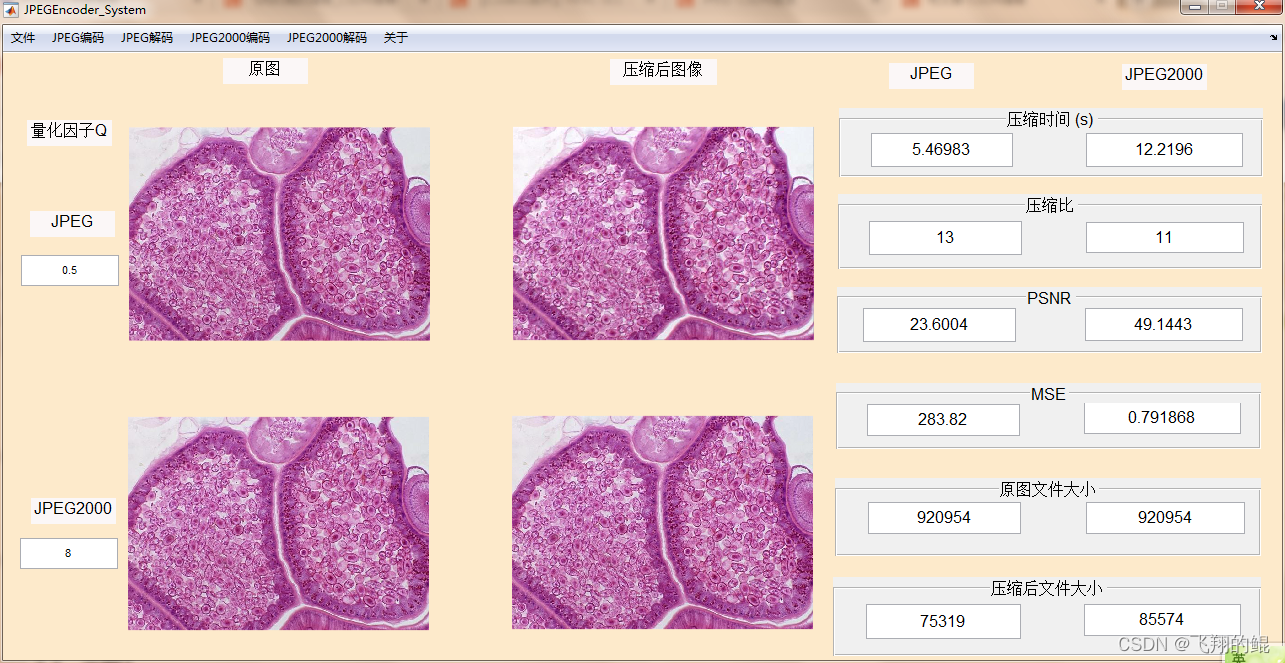The height and width of the screenshot is (663, 1285).
Task: Click the PSNR panel title
Action: [1049, 298]
